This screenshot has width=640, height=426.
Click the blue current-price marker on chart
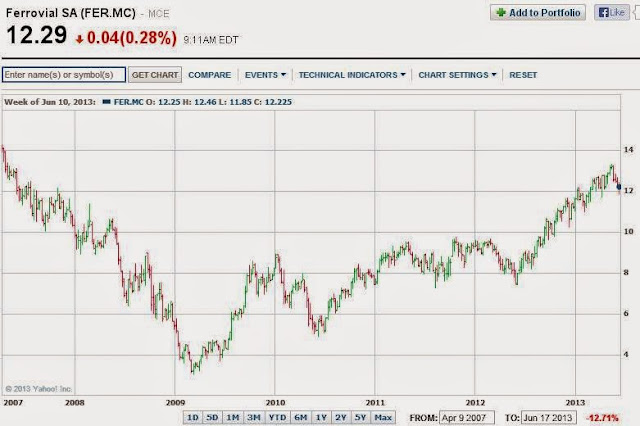point(619,187)
